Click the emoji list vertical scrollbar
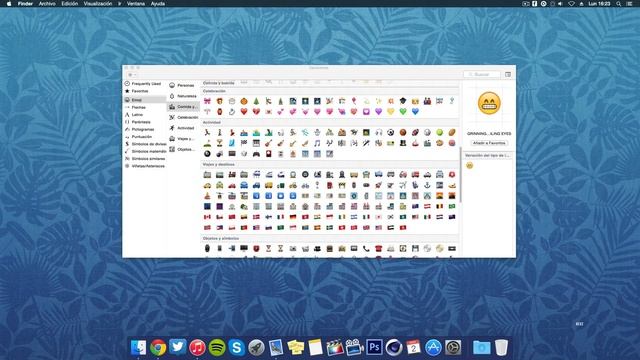Viewport: 640px width, 360px height. click(x=460, y=175)
